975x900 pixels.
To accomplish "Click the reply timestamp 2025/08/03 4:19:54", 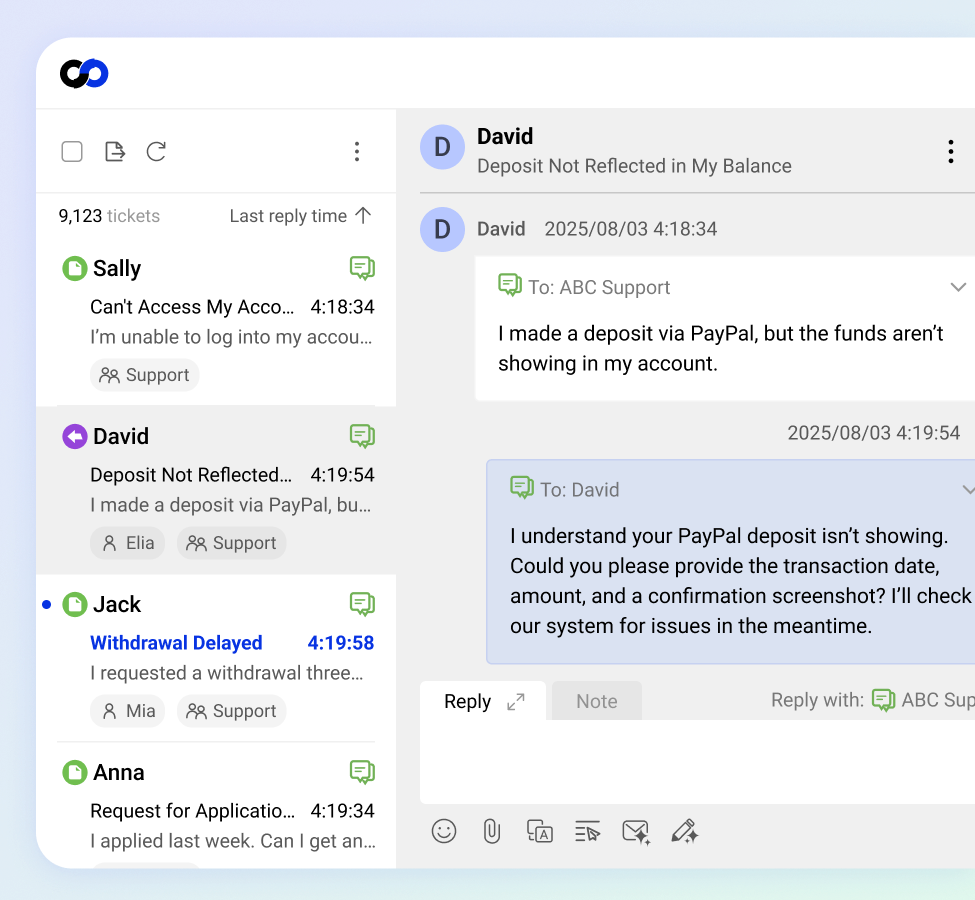I will pos(874,433).
